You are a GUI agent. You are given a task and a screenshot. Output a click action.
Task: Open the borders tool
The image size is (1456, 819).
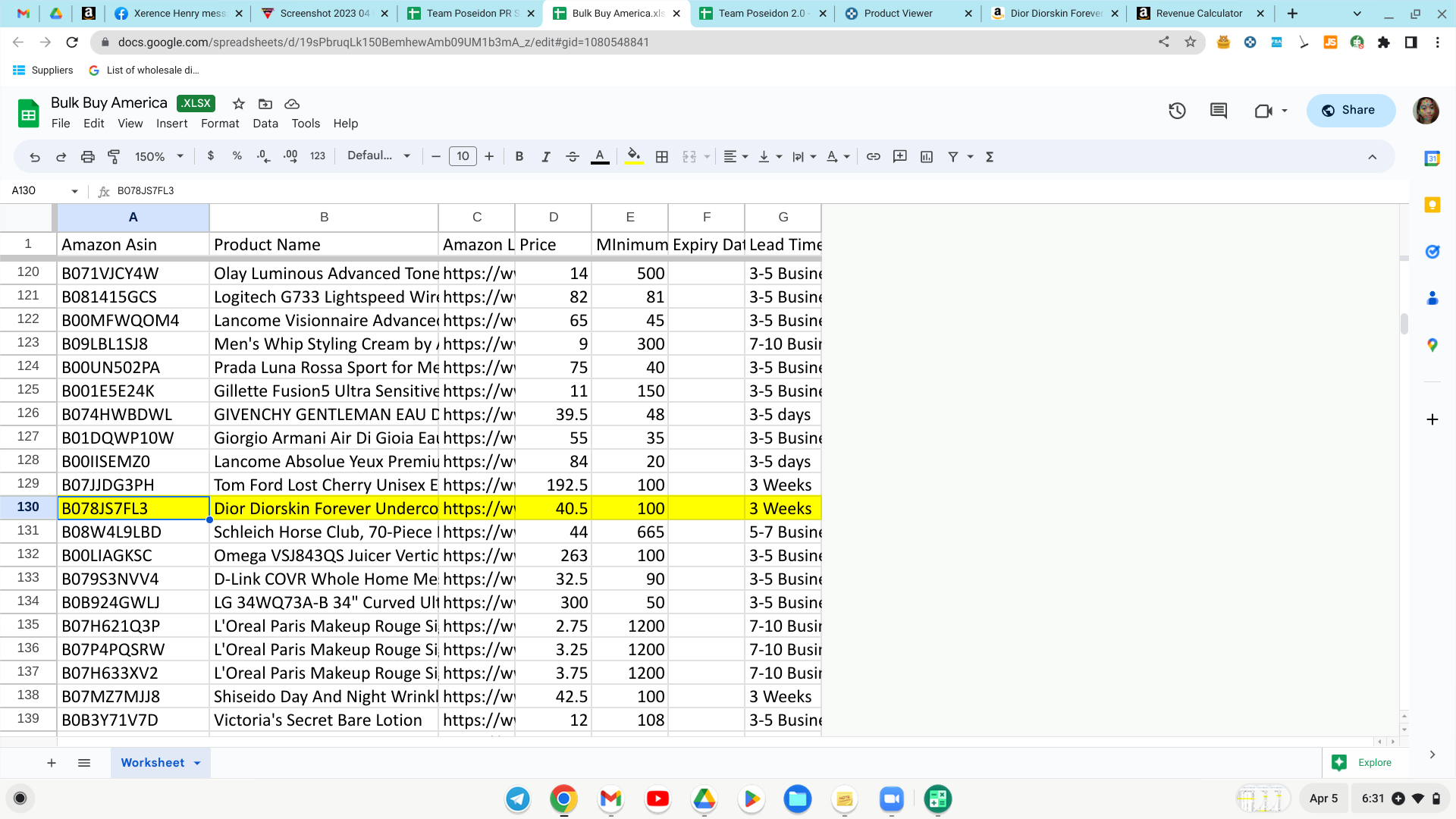662,157
